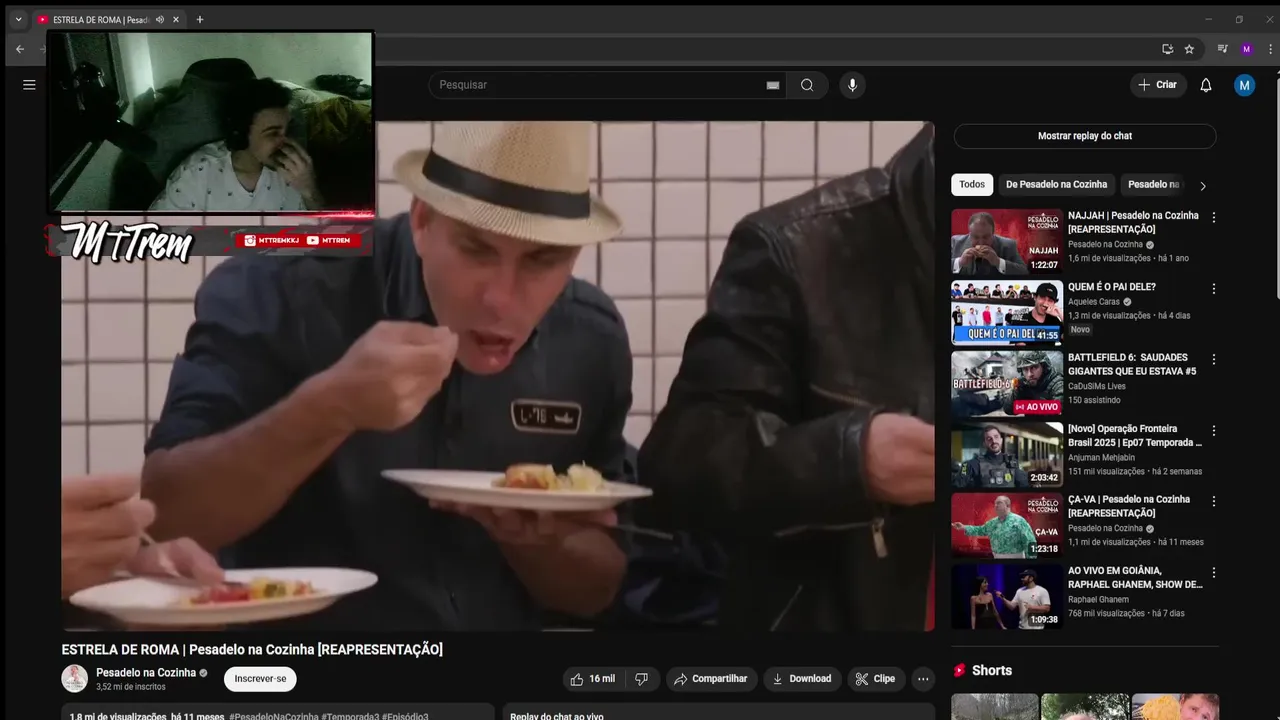Click the 3,52 mi de inscritos text
The height and width of the screenshot is (720, 1280).
(x=131, y=687)
